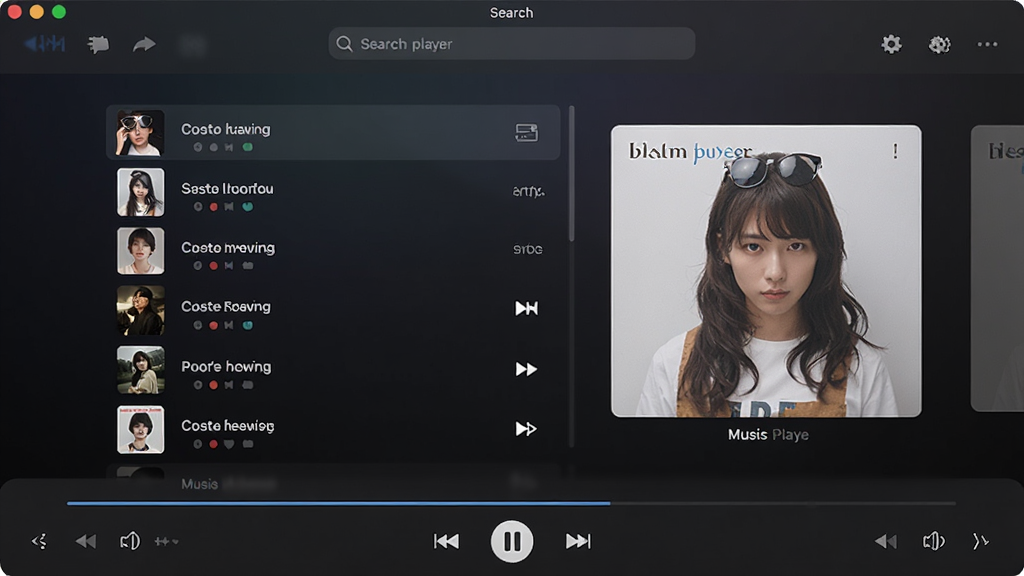Viewport: 1024px width, 576px height.
Task: Click queue icon on Costo luaving row
Action: point(526,133)
